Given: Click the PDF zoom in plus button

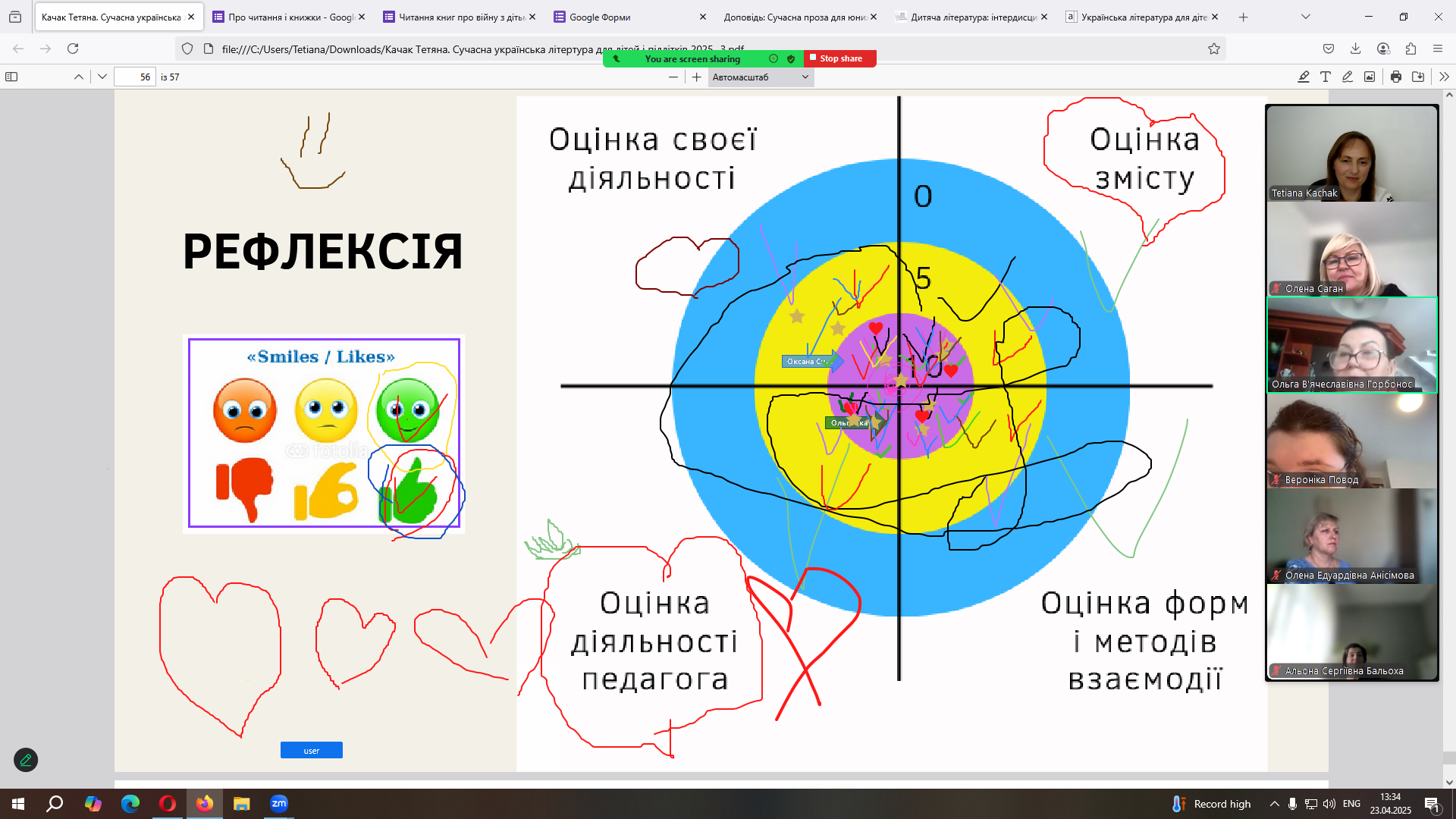Looking at the screenshot, I should click(697, 77).
